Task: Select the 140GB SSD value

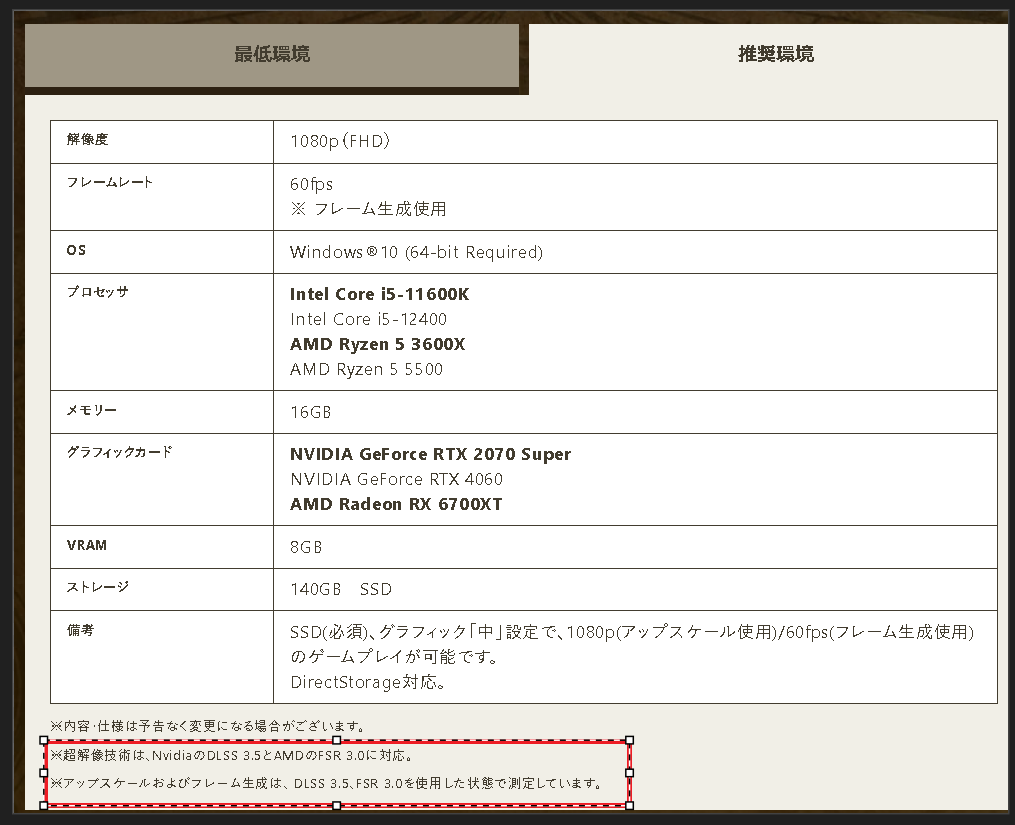Action: [341, 589]
